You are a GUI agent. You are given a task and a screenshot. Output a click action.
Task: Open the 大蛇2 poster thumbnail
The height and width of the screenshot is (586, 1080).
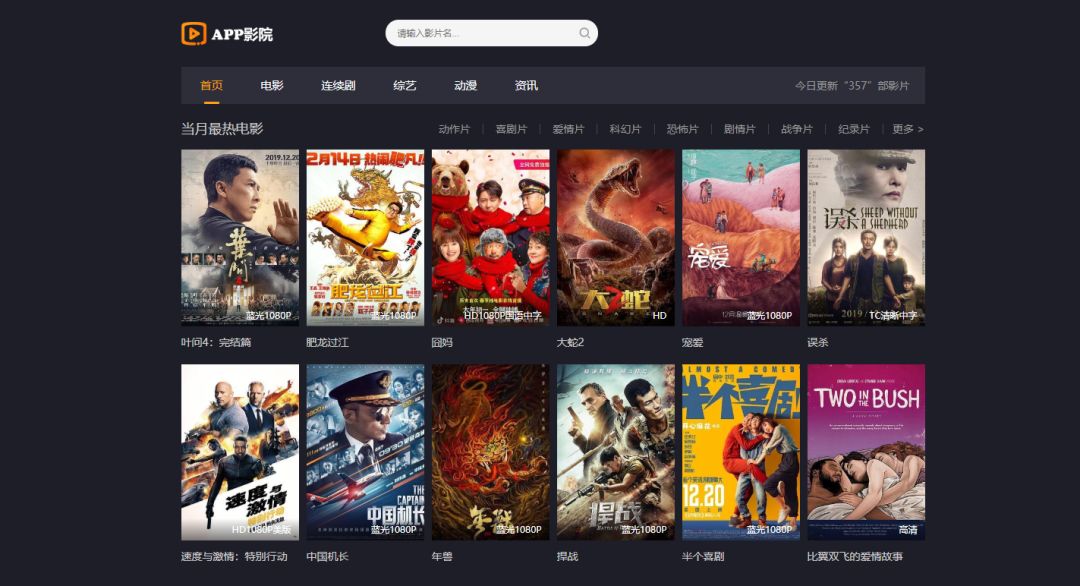click(616, 238)
